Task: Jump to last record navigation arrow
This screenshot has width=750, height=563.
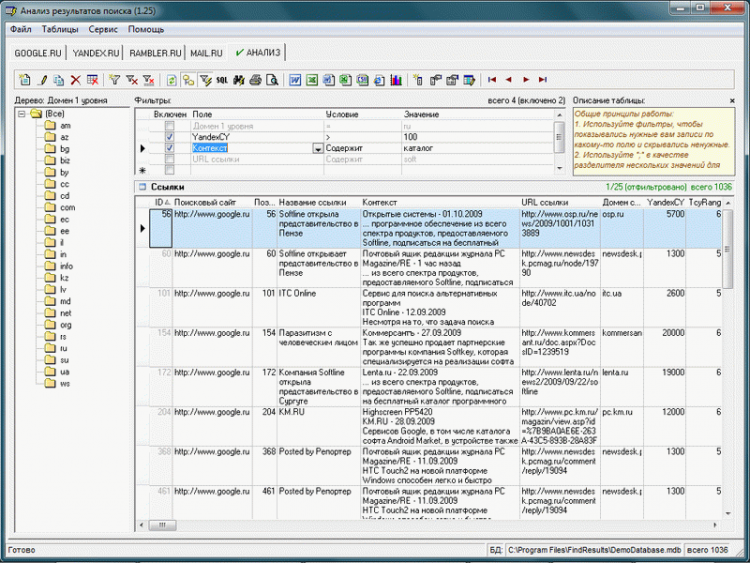Action: click(541, 79)
